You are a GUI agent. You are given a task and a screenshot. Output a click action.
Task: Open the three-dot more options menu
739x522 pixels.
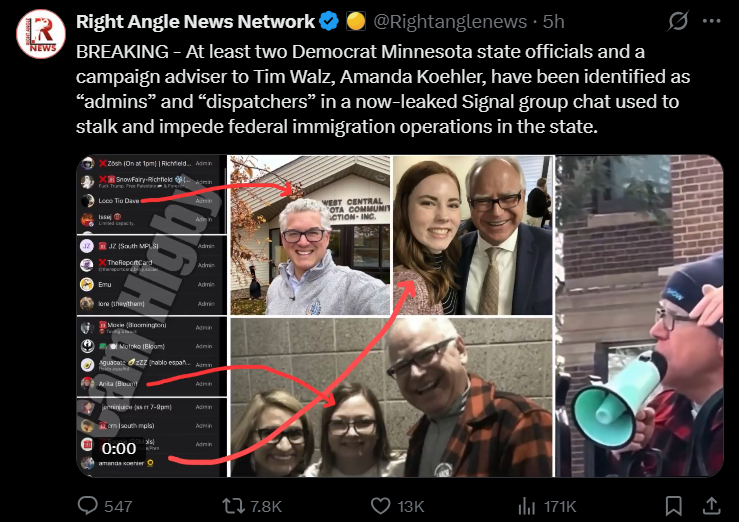pos(712,21)
